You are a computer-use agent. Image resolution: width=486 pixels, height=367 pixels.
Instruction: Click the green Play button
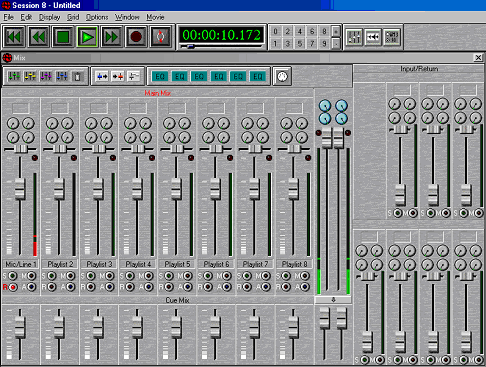[87, 37]
